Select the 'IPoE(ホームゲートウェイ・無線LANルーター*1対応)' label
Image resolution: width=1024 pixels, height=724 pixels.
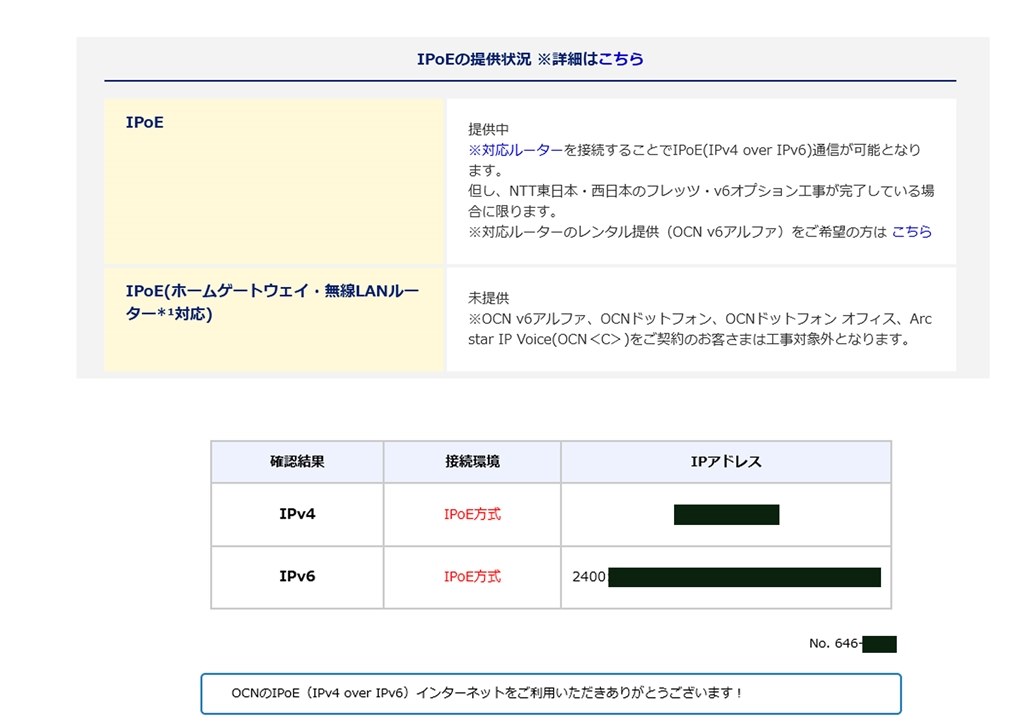tap(272, 302)
